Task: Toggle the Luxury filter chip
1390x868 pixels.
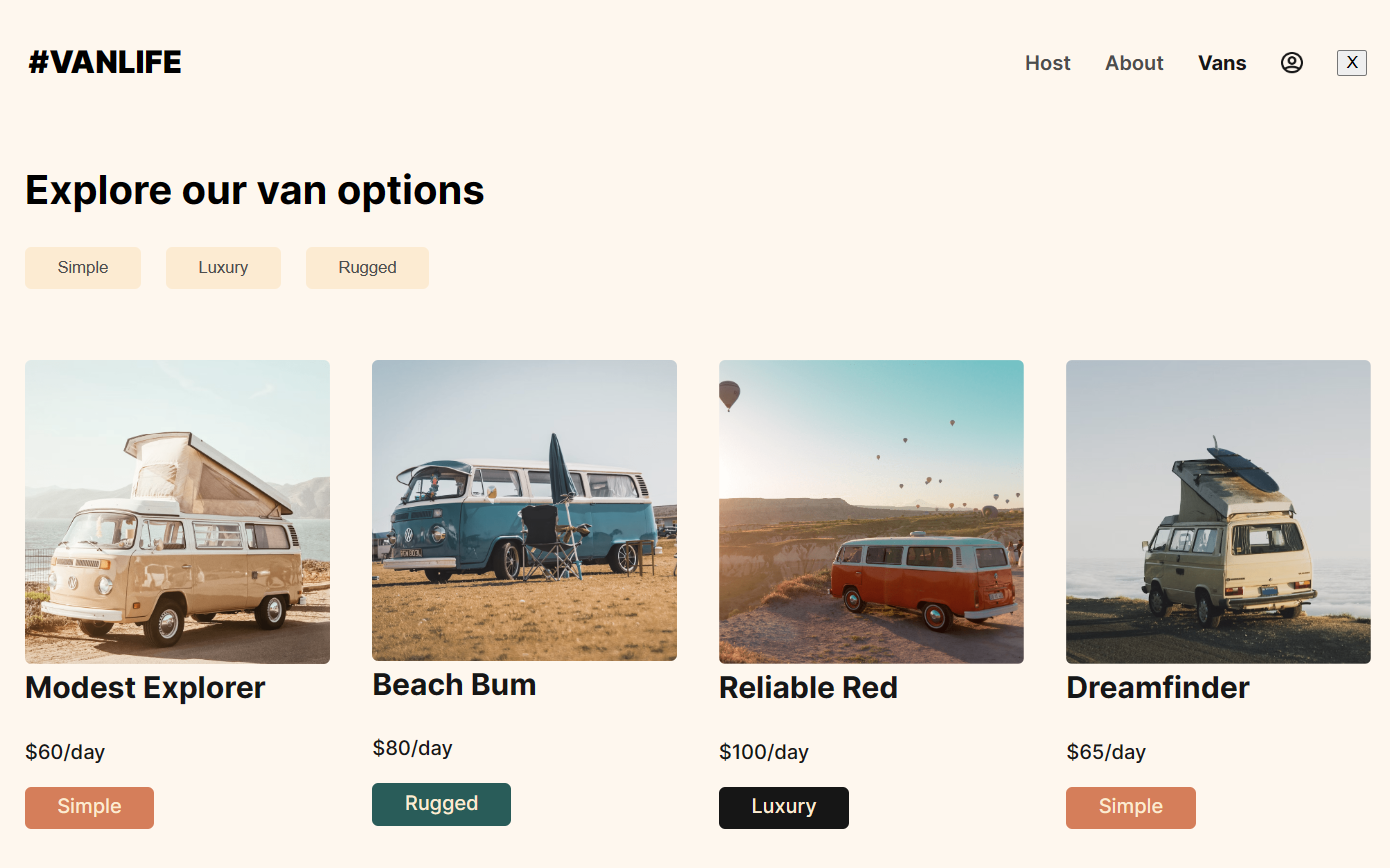Action: click(x=223, y=268)
